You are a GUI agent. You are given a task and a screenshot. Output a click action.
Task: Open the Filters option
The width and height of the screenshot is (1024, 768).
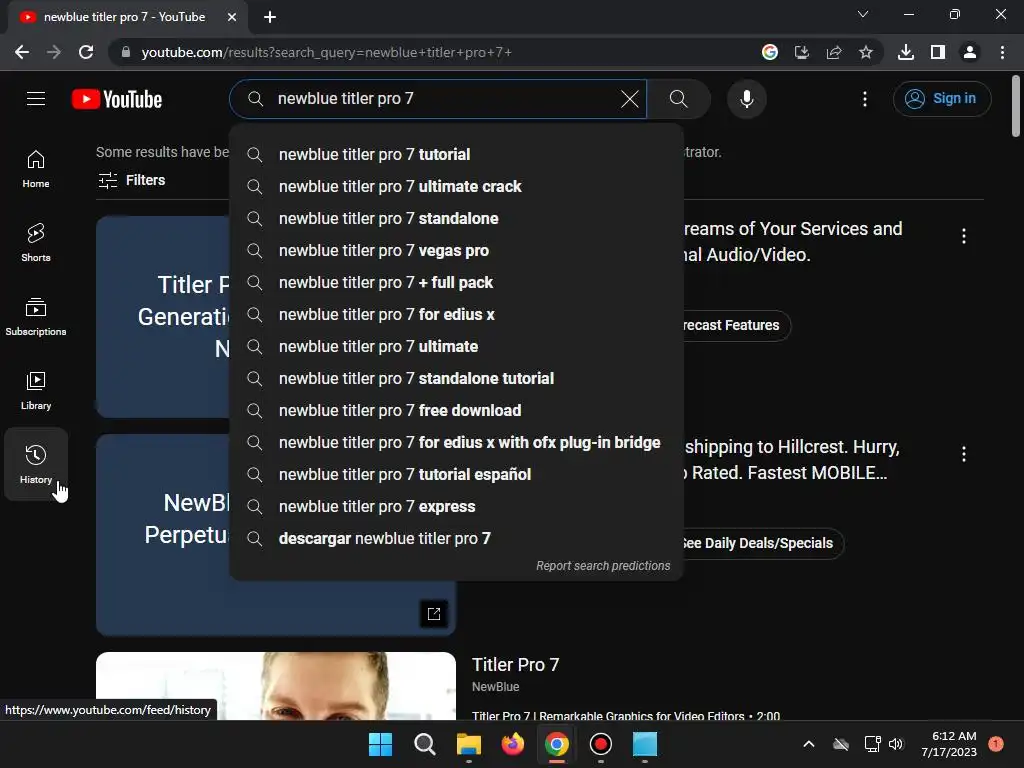[x=131, y=180]
